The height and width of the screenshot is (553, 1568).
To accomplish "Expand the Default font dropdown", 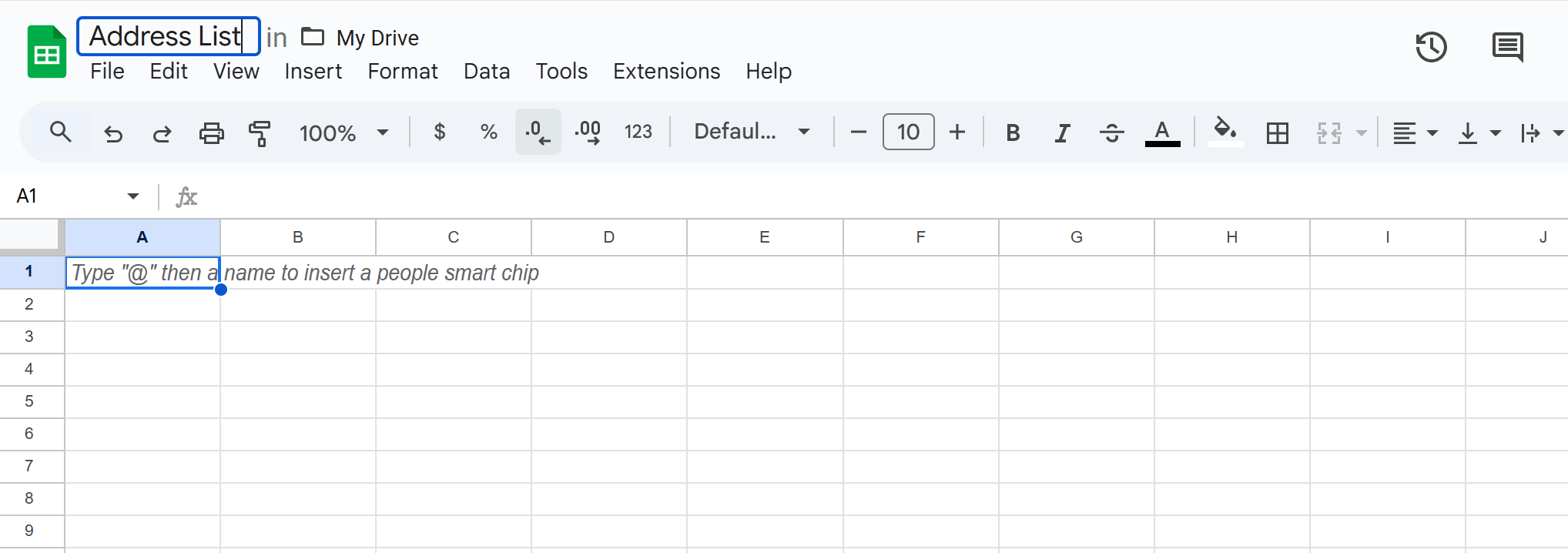I will tap(752, 132).
